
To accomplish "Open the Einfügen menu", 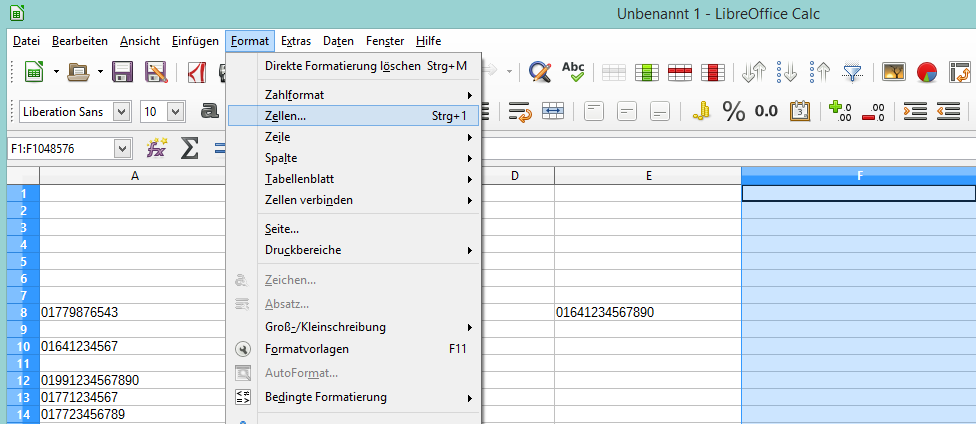I will tap(195, 41).
